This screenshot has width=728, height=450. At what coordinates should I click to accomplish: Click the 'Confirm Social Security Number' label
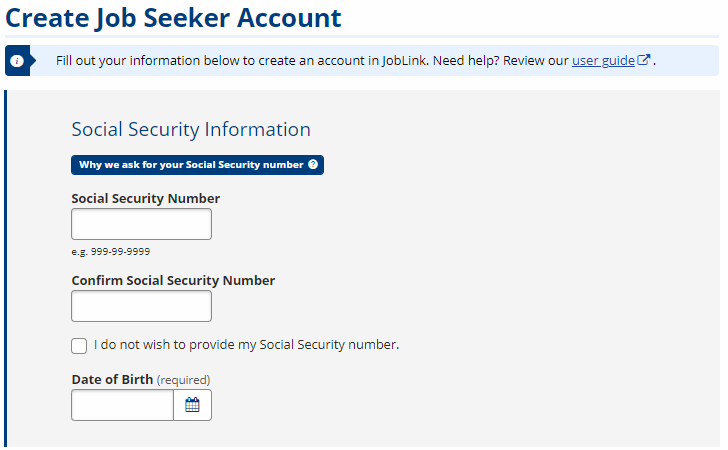173,280
